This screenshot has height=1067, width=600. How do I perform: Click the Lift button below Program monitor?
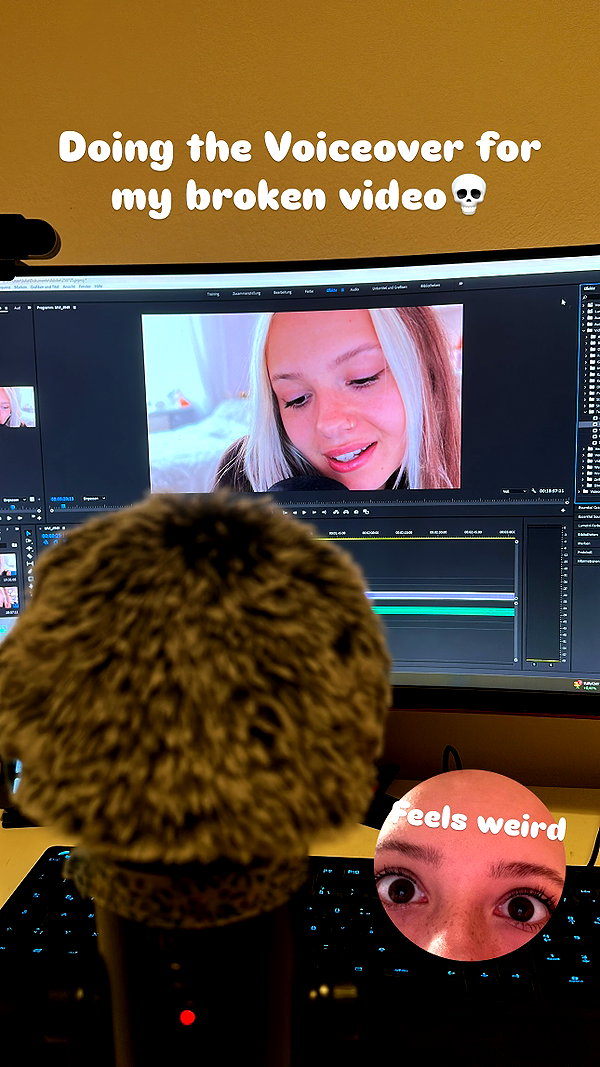point(335,512)
